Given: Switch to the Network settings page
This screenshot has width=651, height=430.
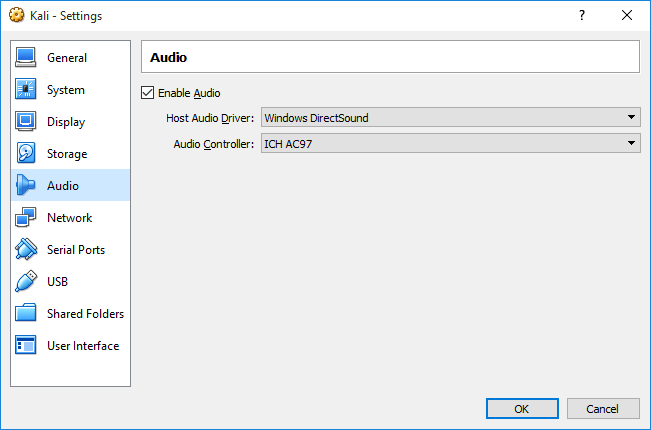Looking at the screenshot, I should pyautogui.click(x=71, y=217).
